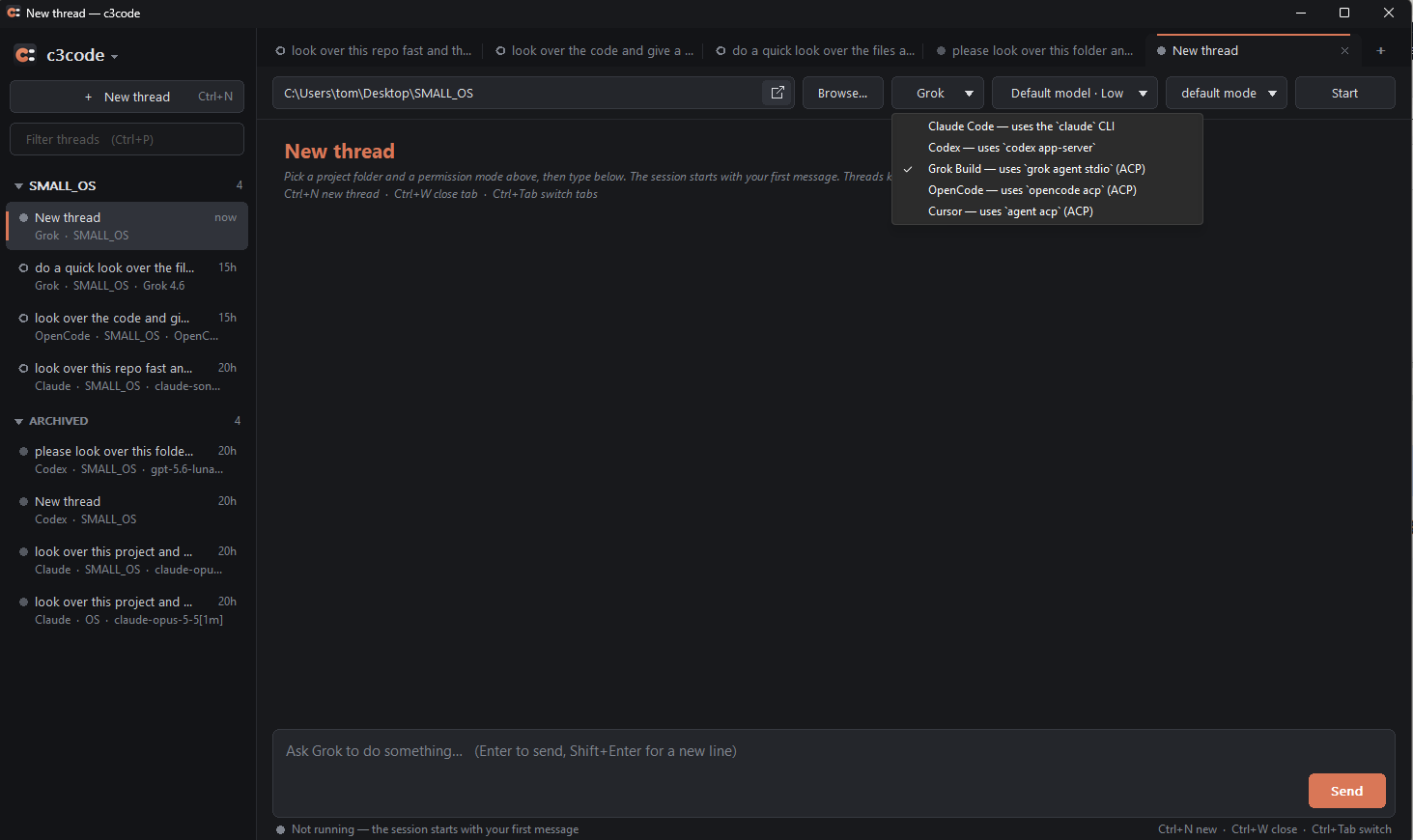Open archived thread with claude-opus-5-5[1m] model
Viewport: 1413px width, 840px height.
pos(127,610)
